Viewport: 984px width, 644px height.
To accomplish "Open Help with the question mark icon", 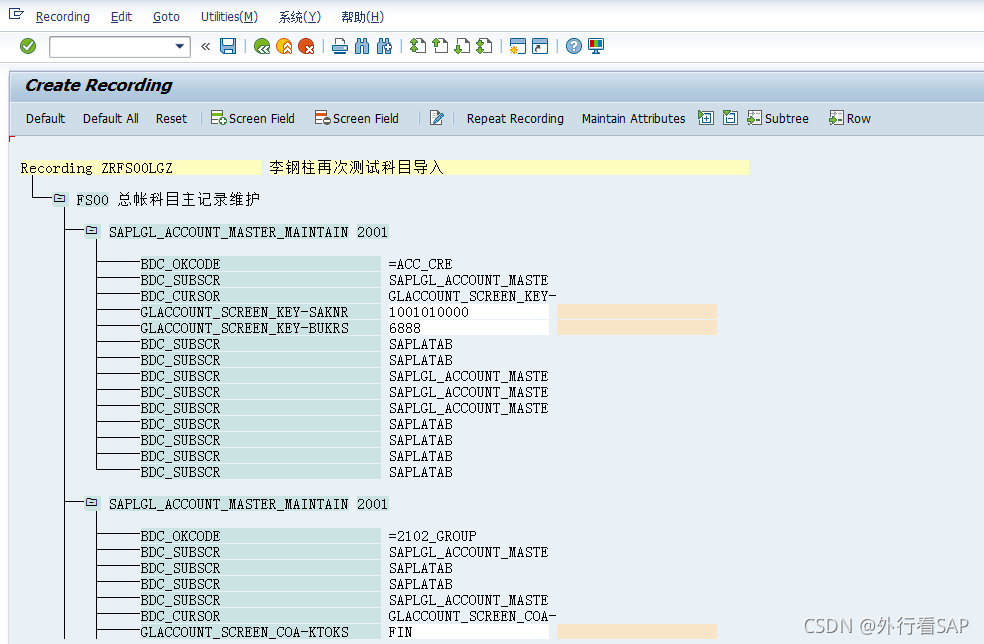I will 574,46.
